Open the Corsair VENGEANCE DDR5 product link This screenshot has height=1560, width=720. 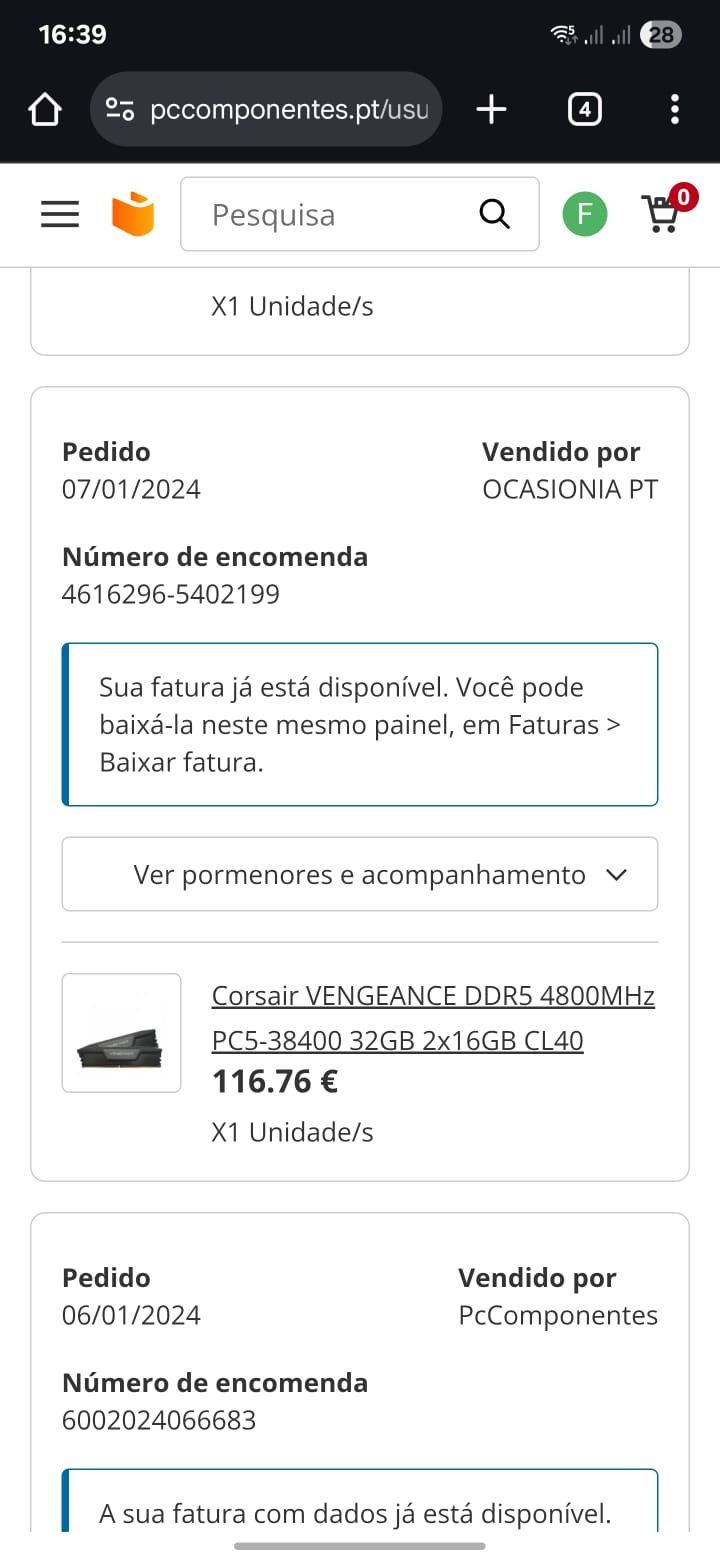tap(434, 1018)
